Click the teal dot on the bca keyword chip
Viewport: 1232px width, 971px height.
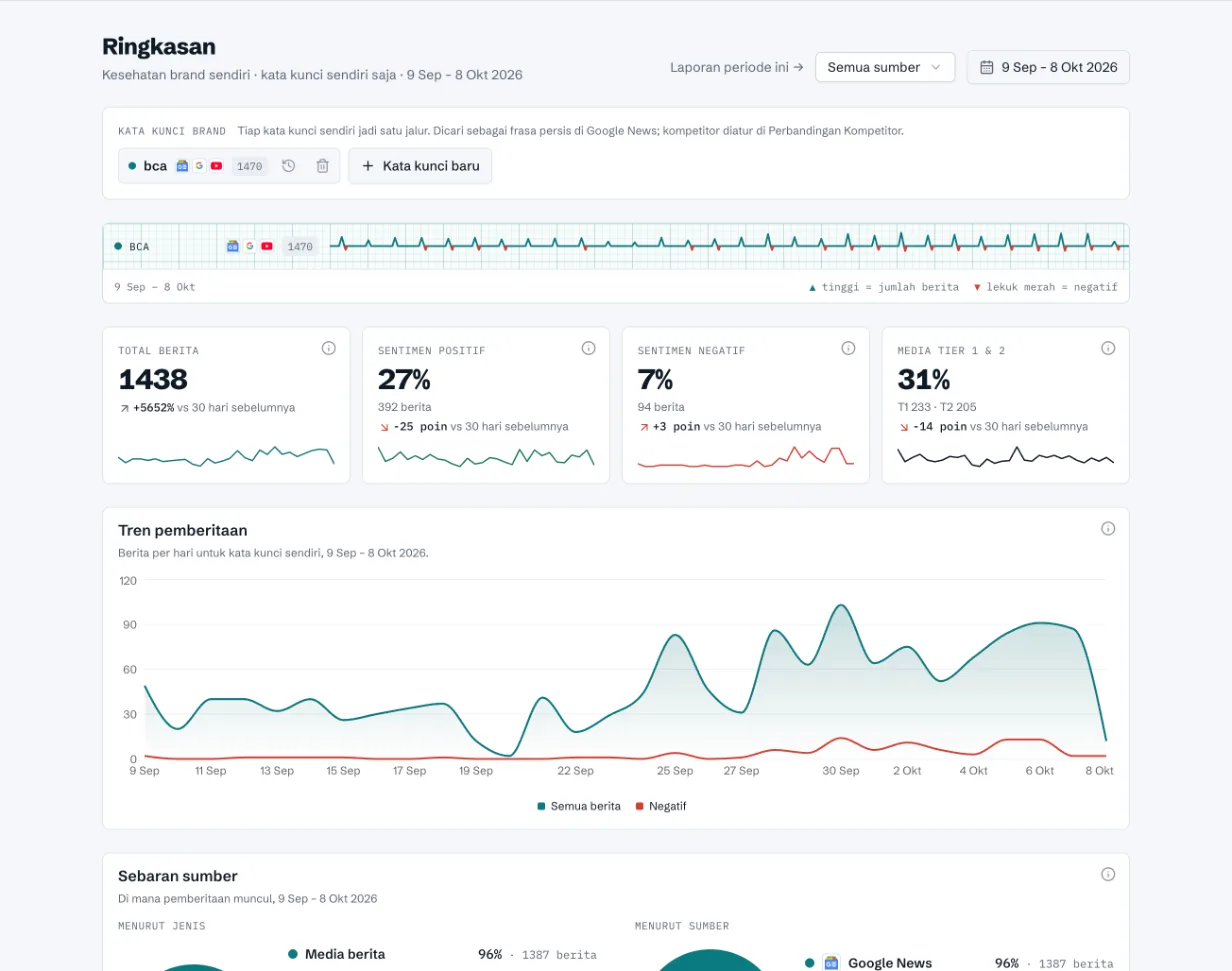click(132, 166)
